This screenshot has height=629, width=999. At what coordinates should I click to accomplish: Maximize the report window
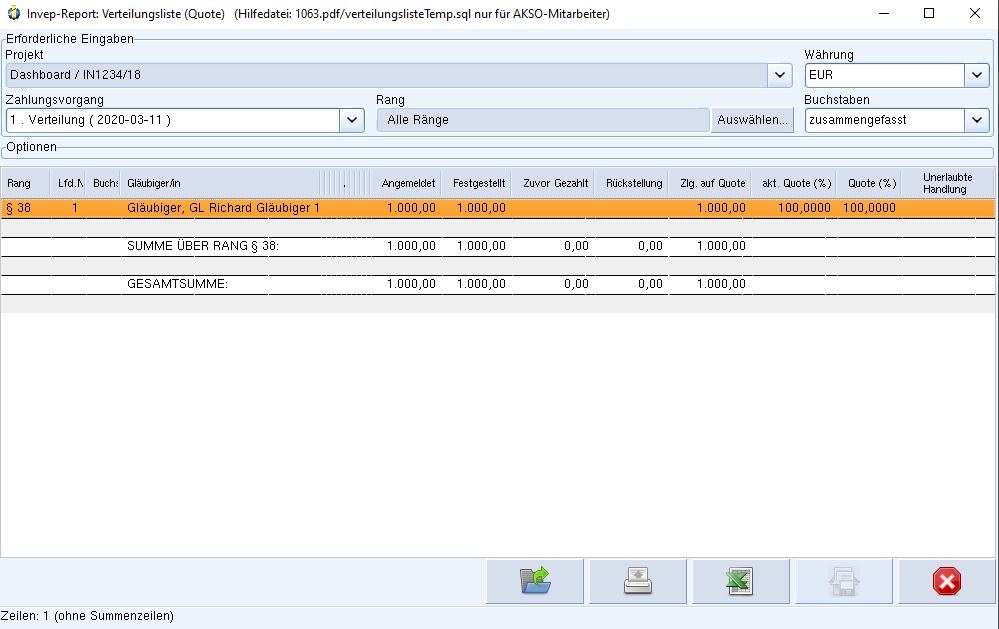[929, 14]
